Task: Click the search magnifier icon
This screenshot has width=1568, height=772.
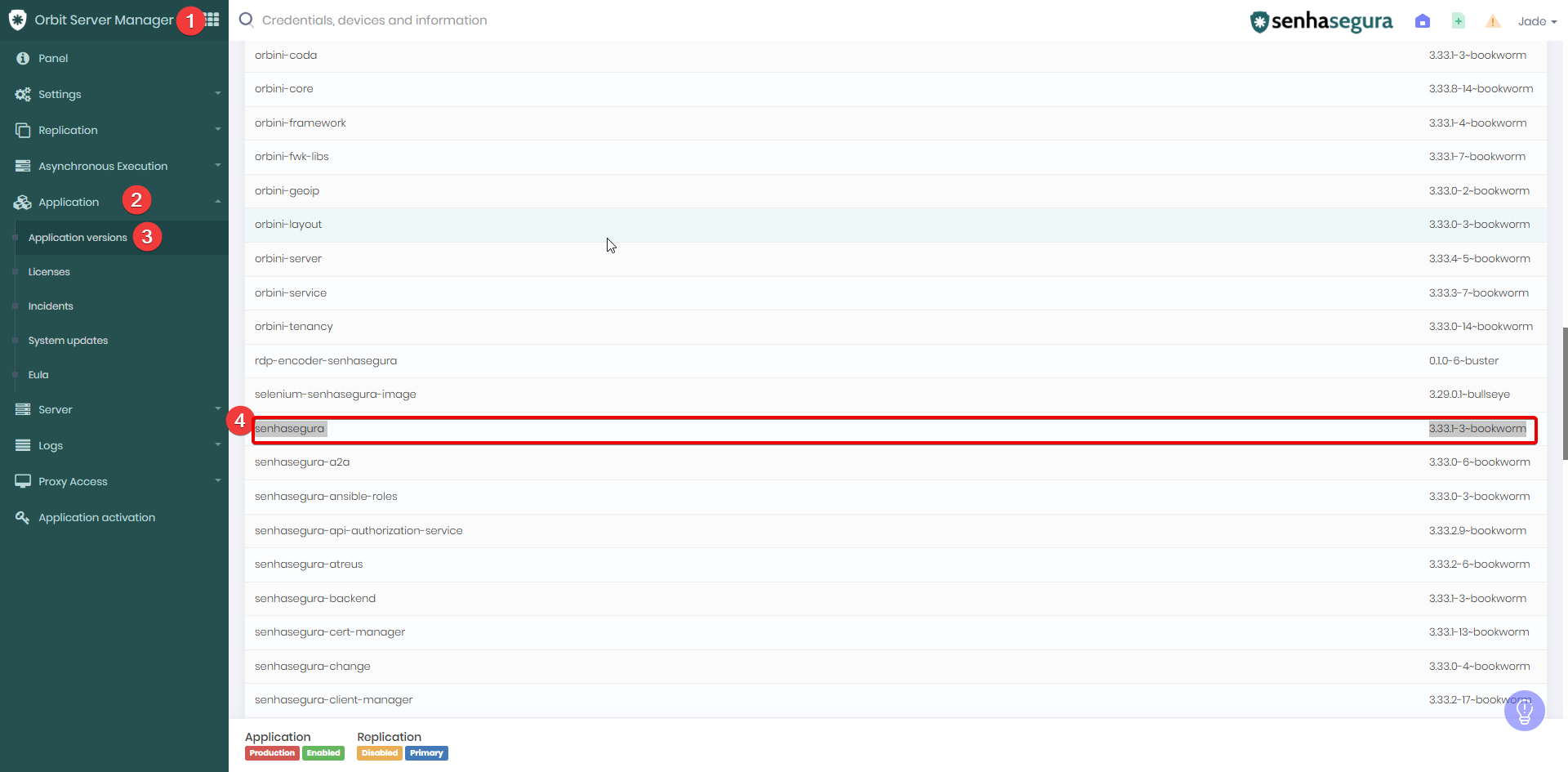Action: coord(246,20)
